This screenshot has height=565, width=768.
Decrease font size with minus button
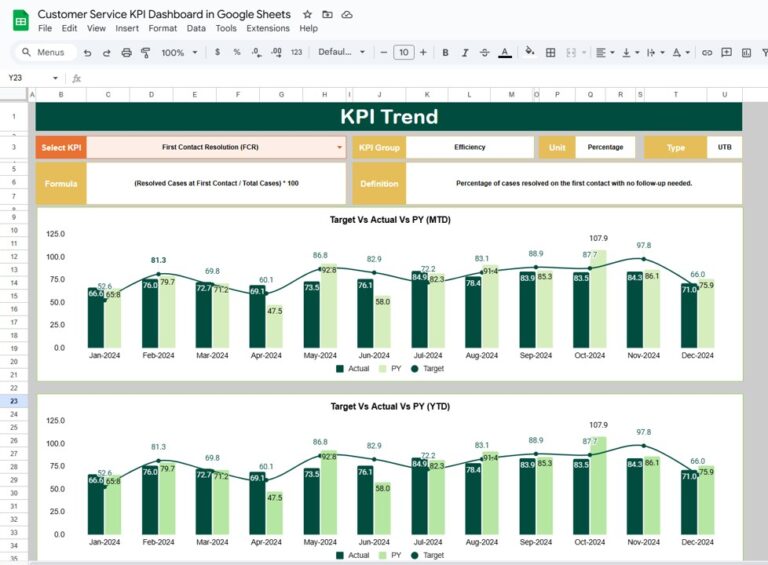(x=384, y=52)
